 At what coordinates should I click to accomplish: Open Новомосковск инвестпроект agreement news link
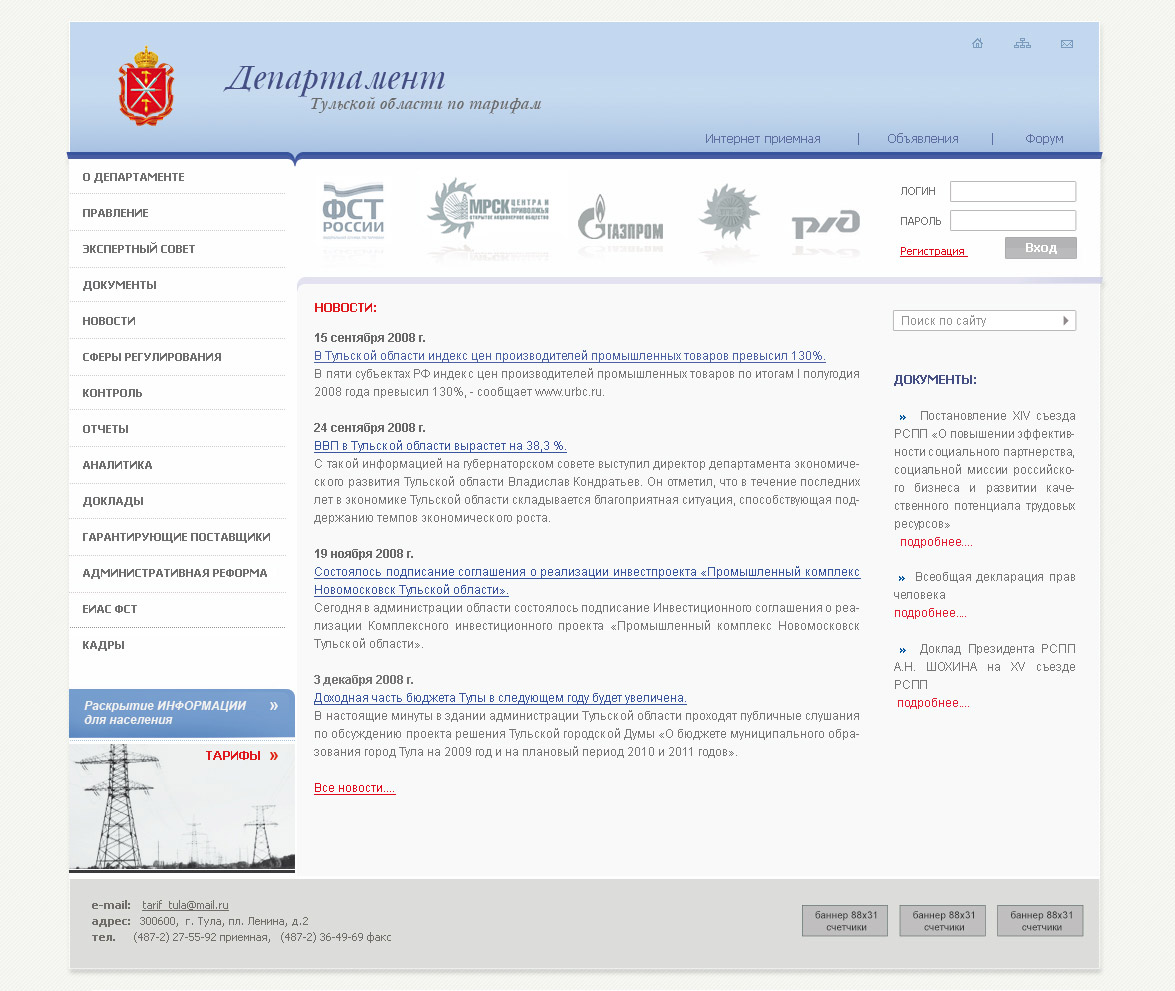587,581
